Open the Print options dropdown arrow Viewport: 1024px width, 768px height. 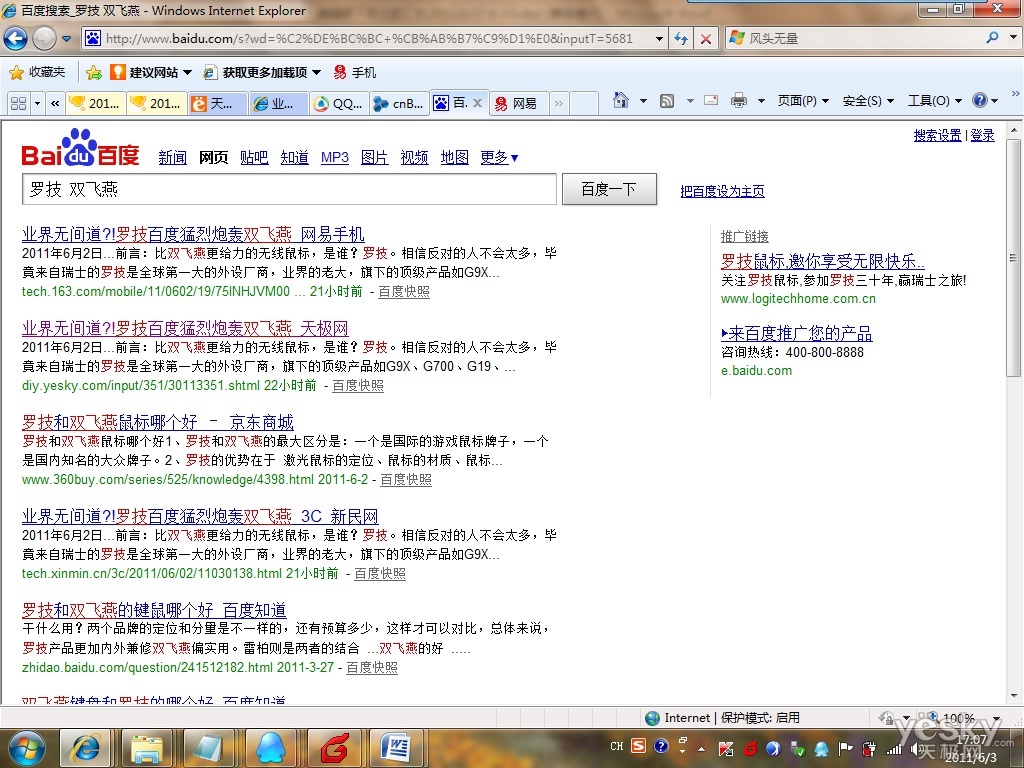[760, 101]
